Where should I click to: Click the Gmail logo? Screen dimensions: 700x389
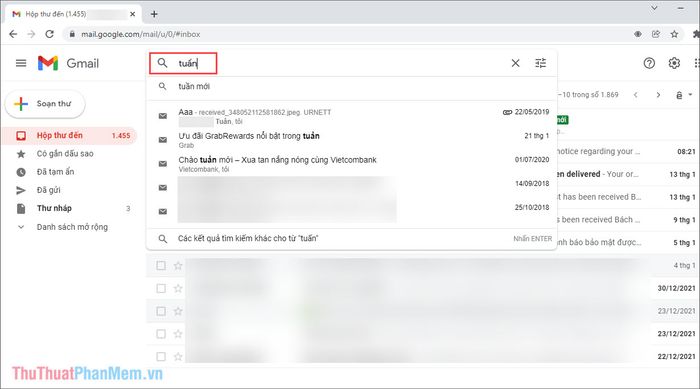[x=68, y=63]
